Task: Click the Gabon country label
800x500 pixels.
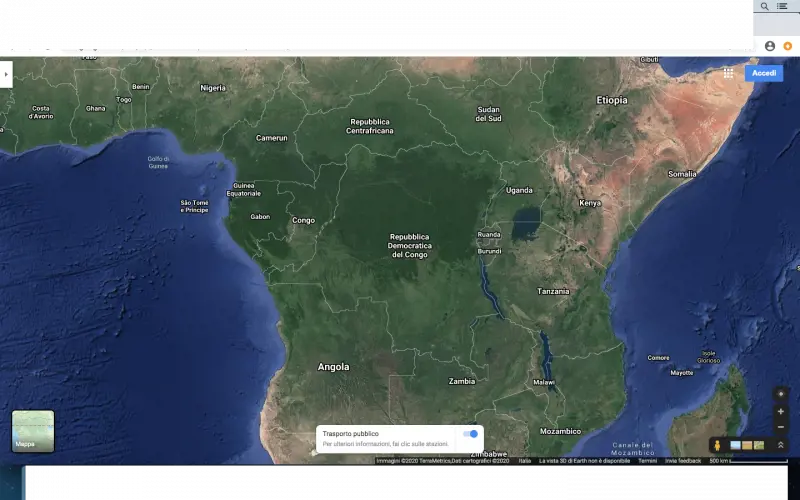Action: 260,217
